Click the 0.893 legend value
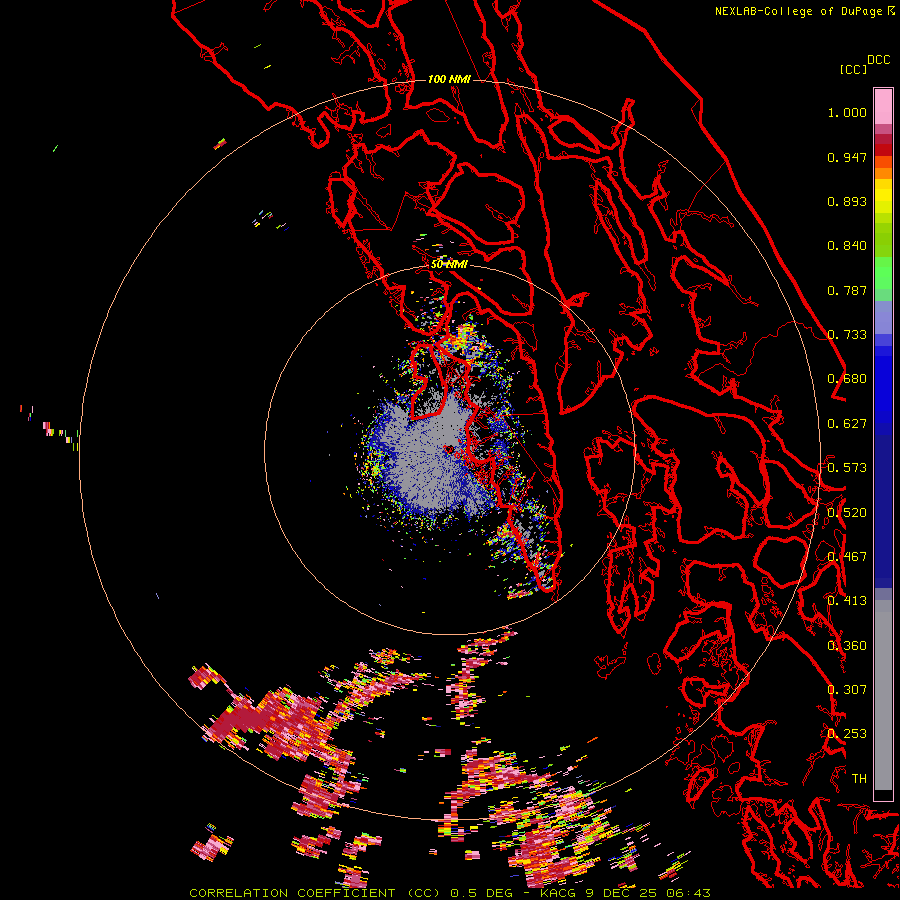This screenshot has width=900, height=900. 847,201
